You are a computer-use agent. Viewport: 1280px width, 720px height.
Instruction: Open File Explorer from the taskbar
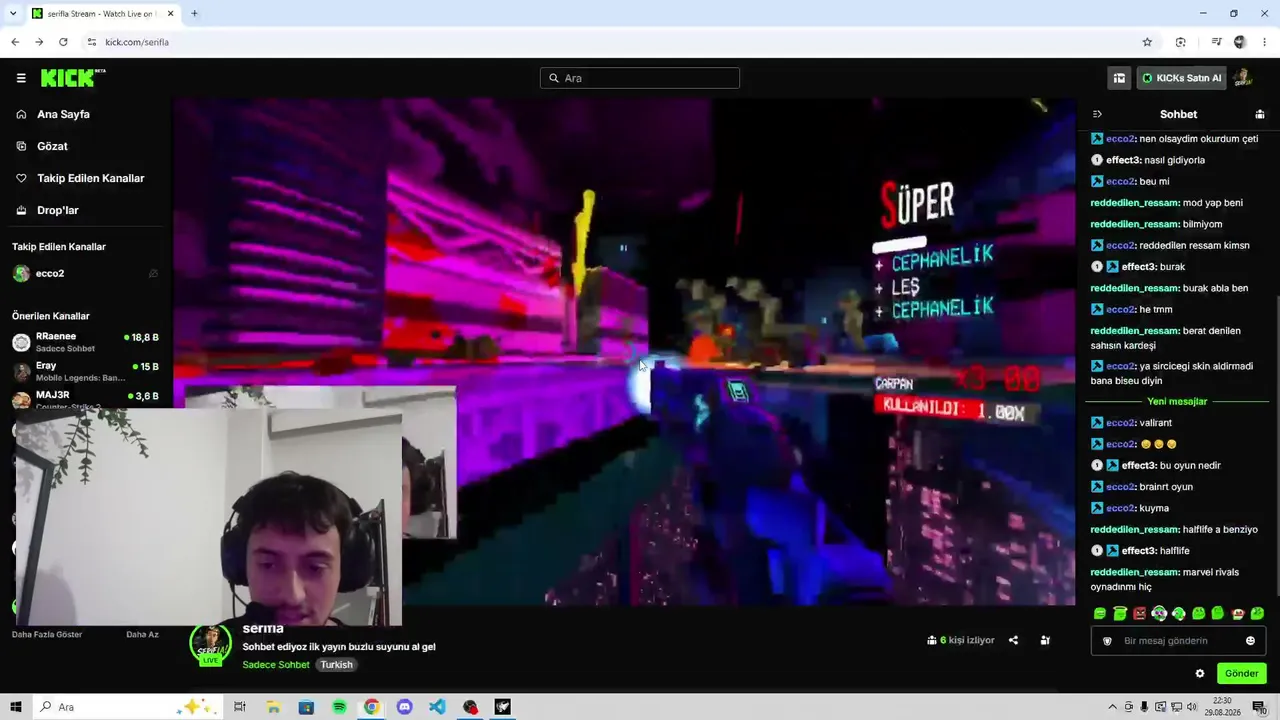(273, 707)
